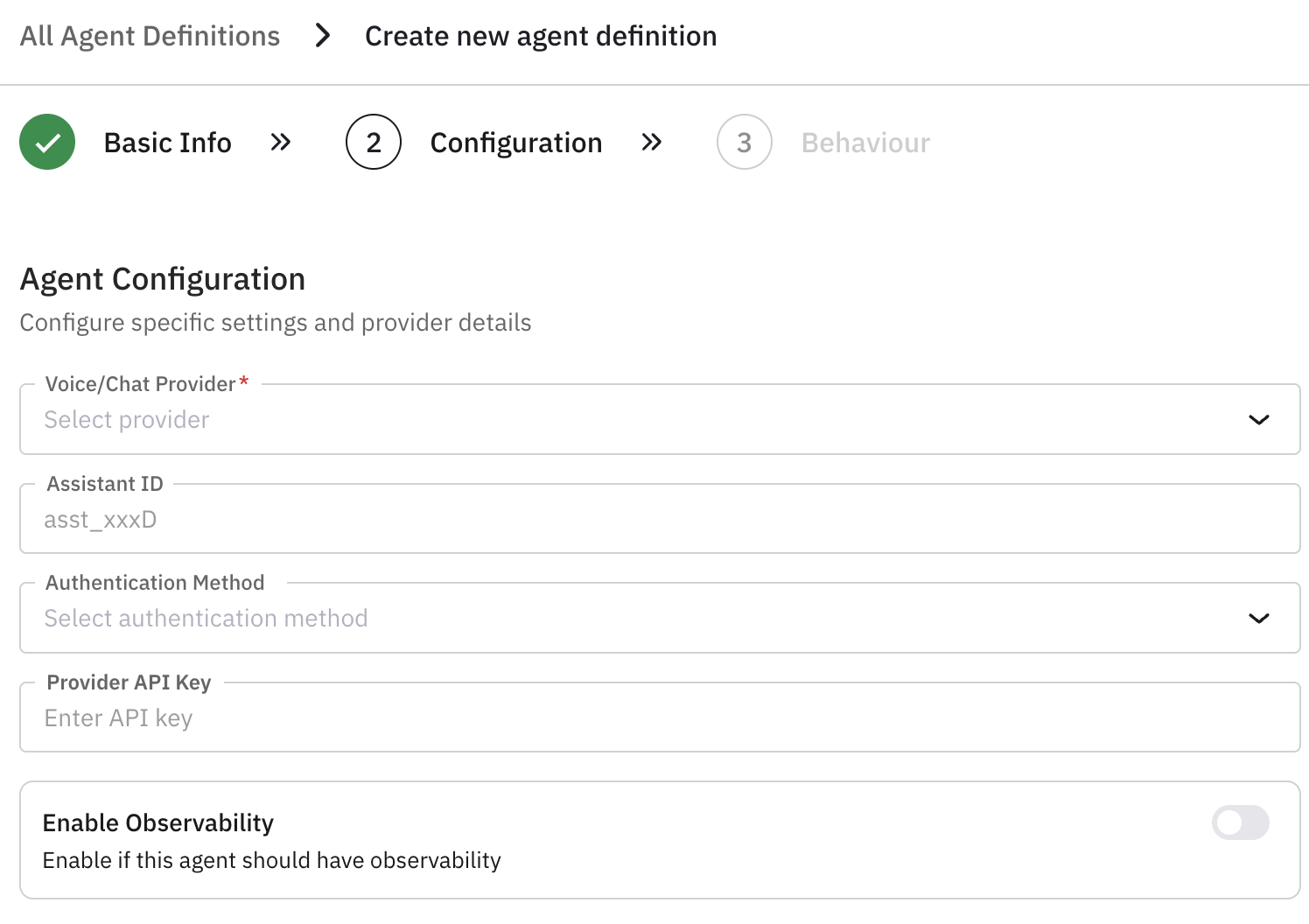Click the Create new agent definition title
This screenshot has width=1309, height=924.
[x=540, y=35]
